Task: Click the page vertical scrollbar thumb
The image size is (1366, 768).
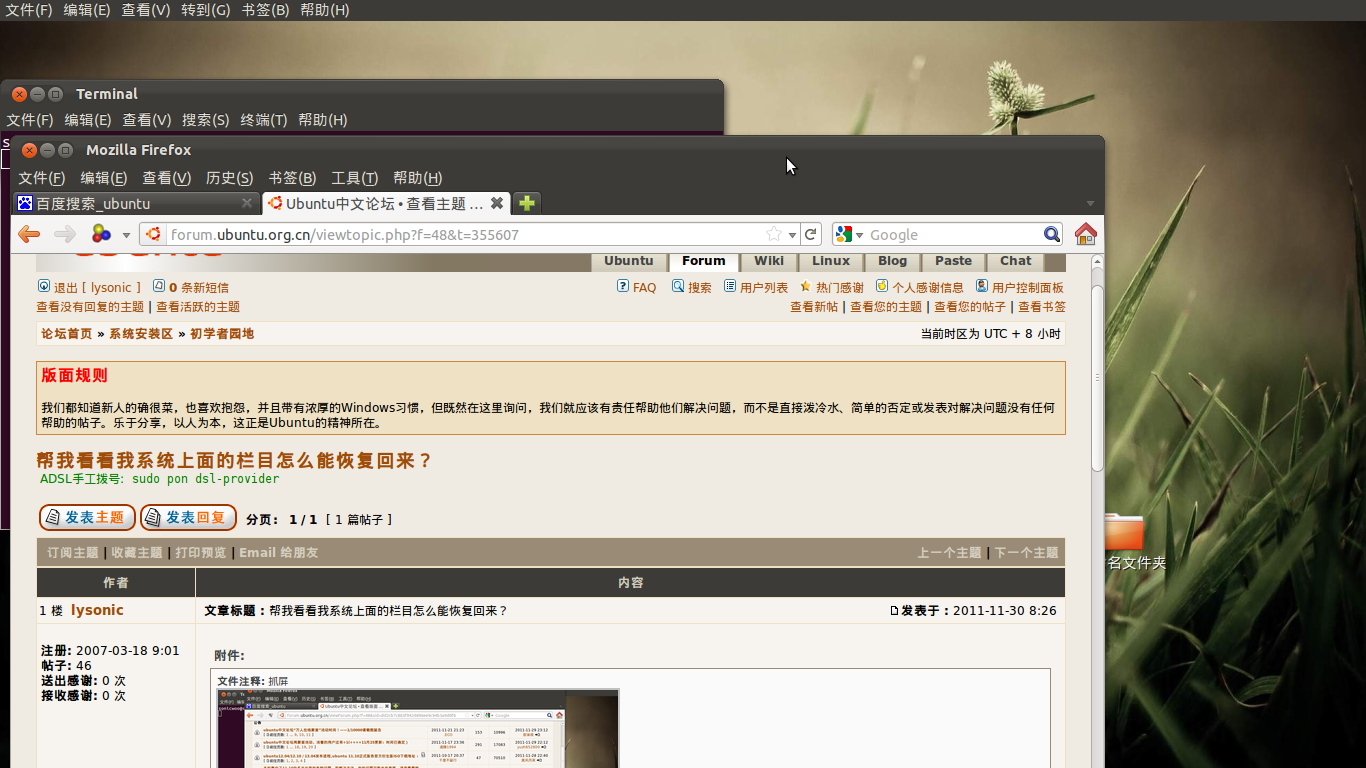Action: point(1097,378)
